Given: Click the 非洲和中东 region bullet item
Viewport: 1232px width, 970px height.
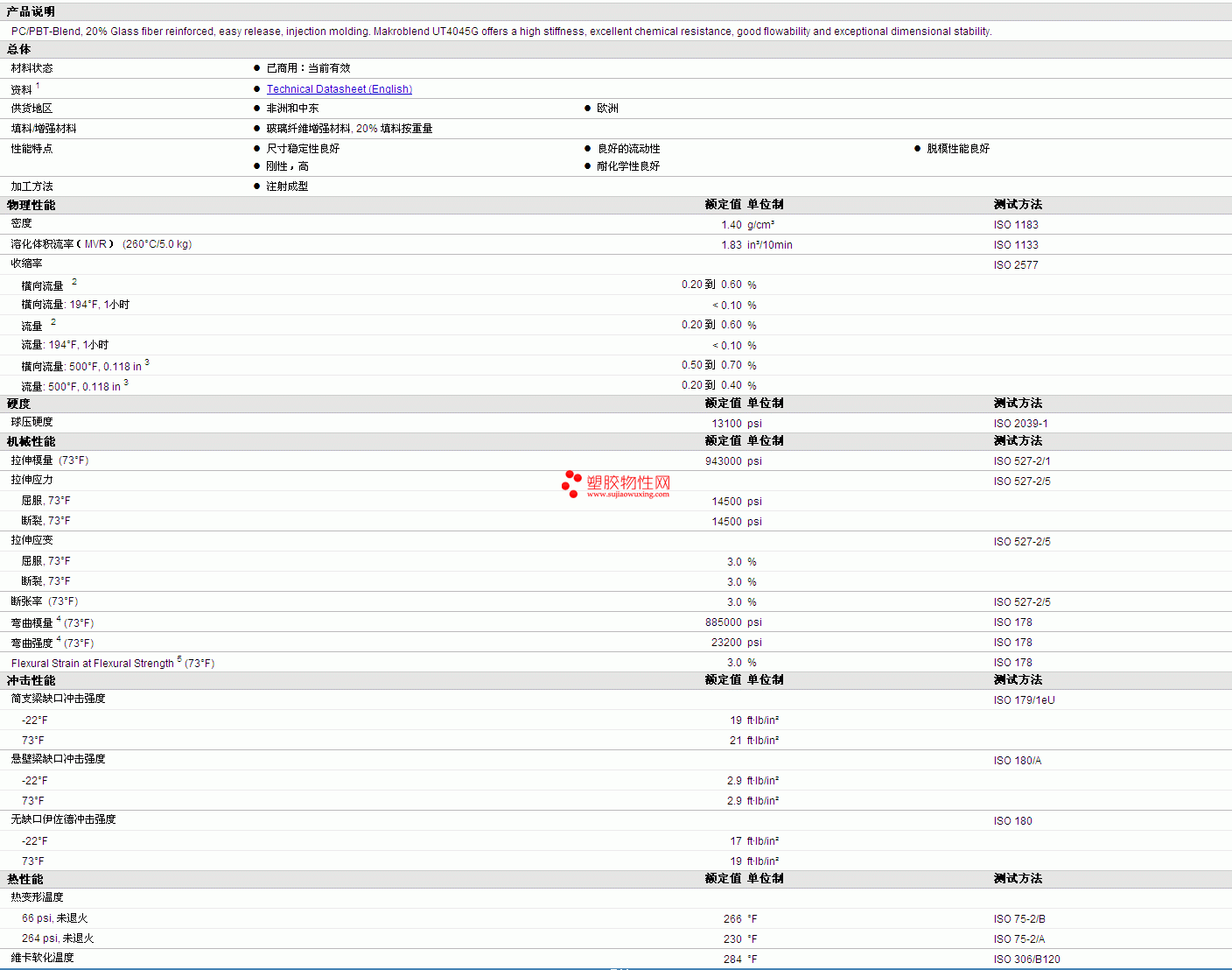Looking at the screenshot, I should [x=292, y=109].
